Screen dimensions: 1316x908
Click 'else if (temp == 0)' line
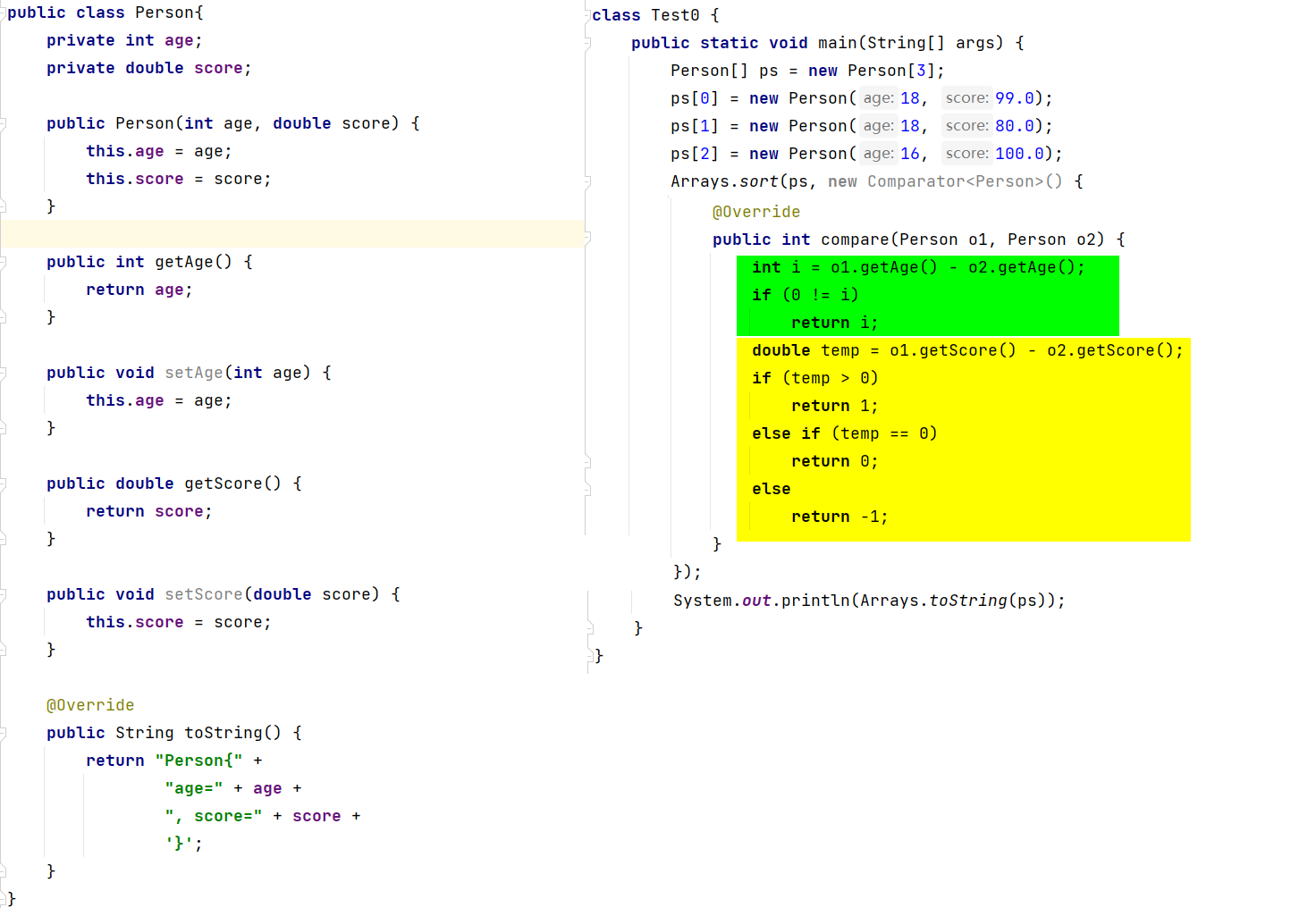845,433
